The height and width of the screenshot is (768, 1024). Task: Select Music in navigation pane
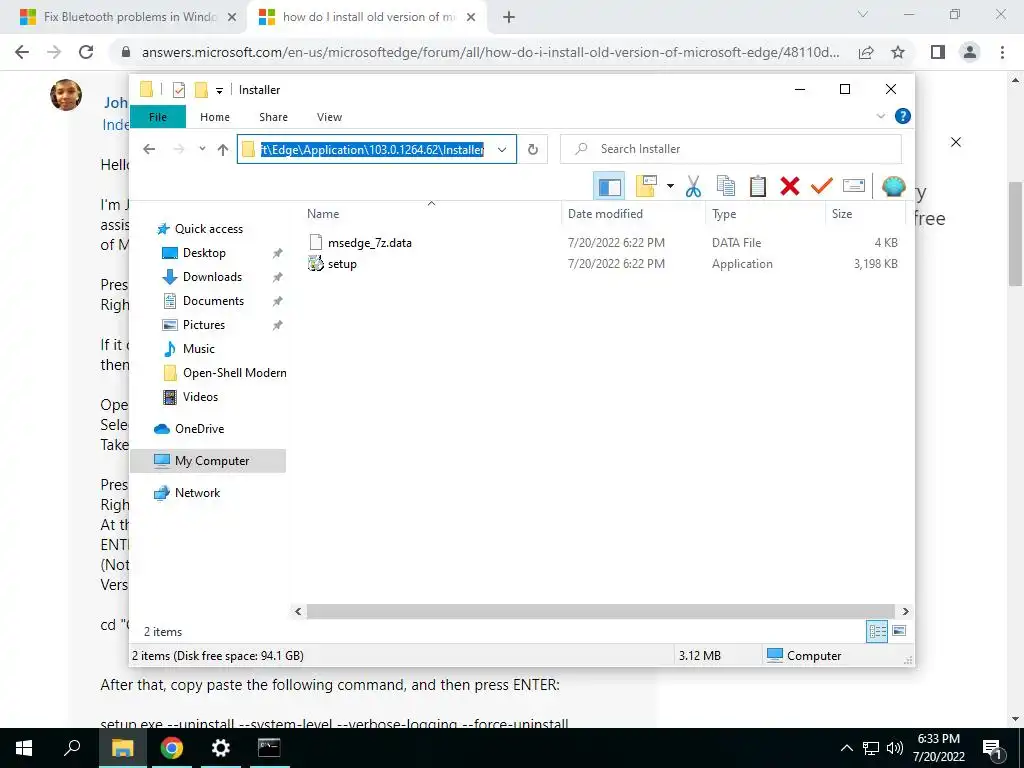pos(198,349)
